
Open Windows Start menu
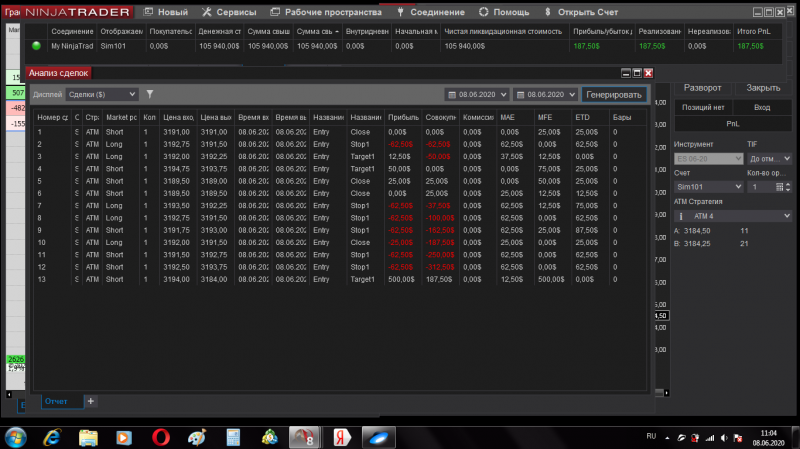[x=16, y=438]
